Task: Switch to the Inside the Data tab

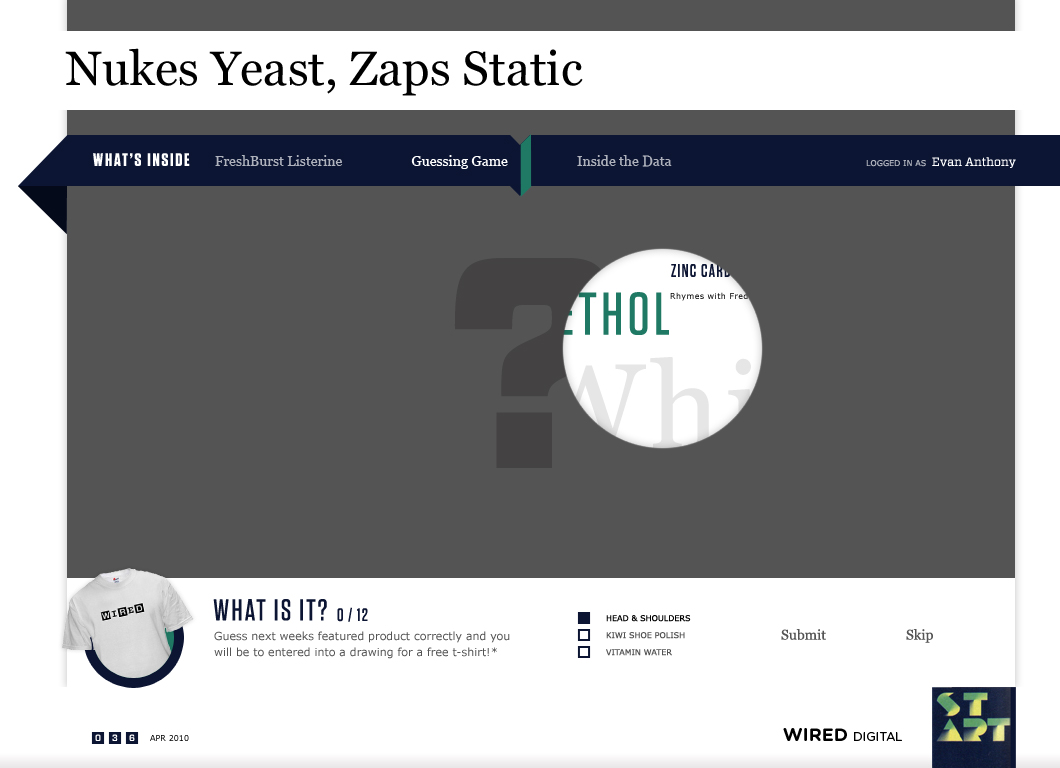Action: coord(623,161)
